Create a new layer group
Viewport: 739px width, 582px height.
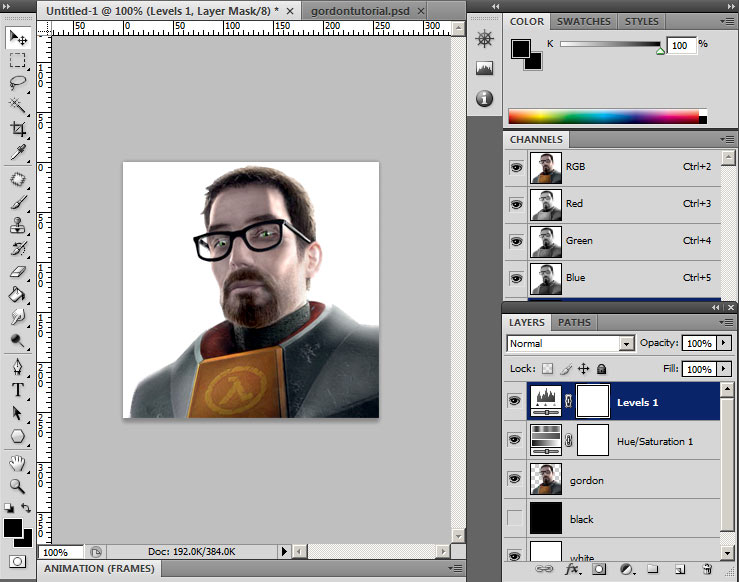pyautogui.click(x=653, y=569)
